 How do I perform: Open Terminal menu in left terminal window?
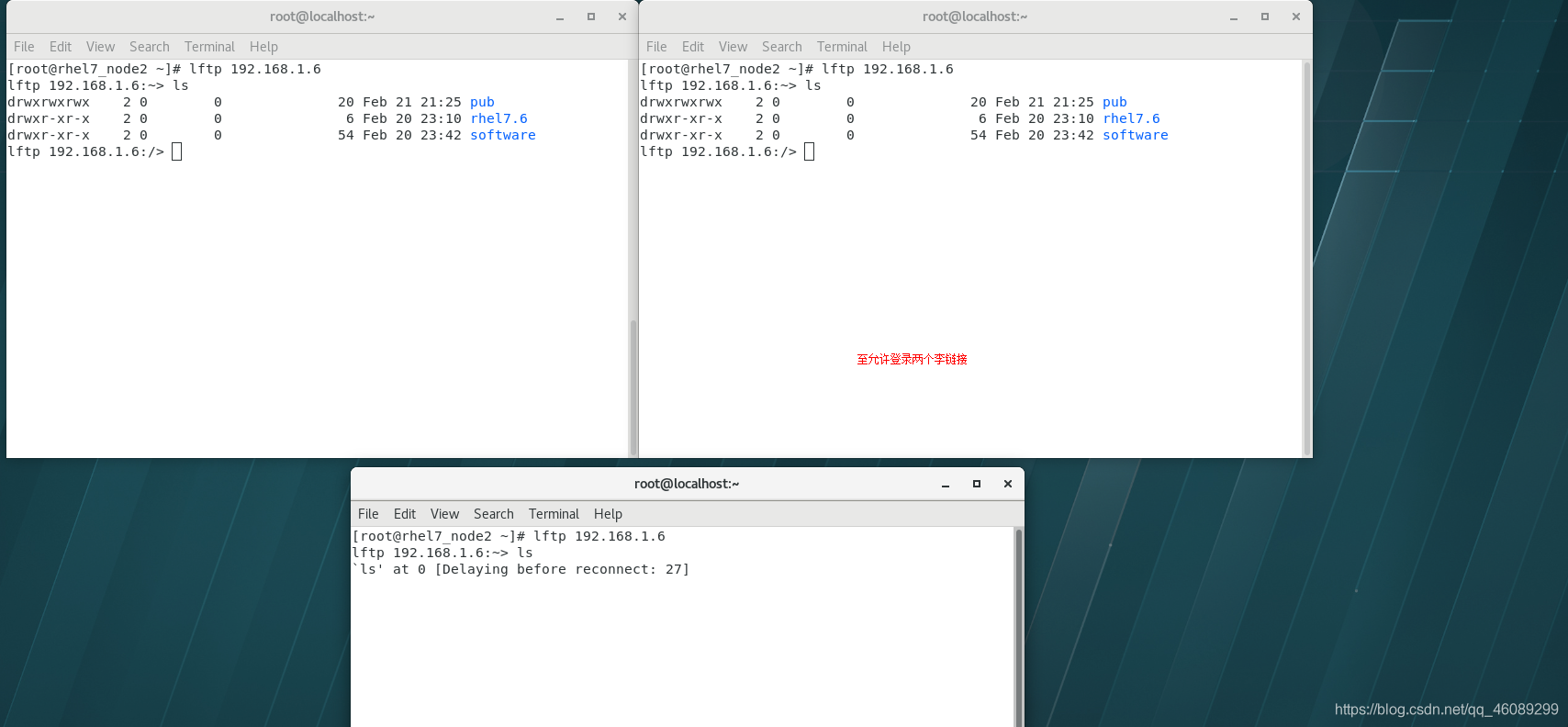tap(210, 47)
